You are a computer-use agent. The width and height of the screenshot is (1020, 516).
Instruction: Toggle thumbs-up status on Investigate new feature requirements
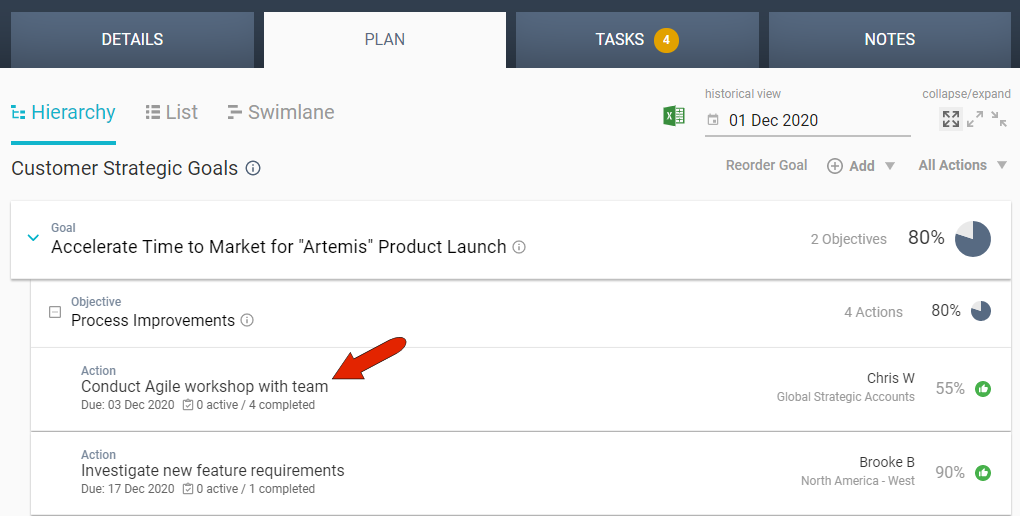pos(983,473)
